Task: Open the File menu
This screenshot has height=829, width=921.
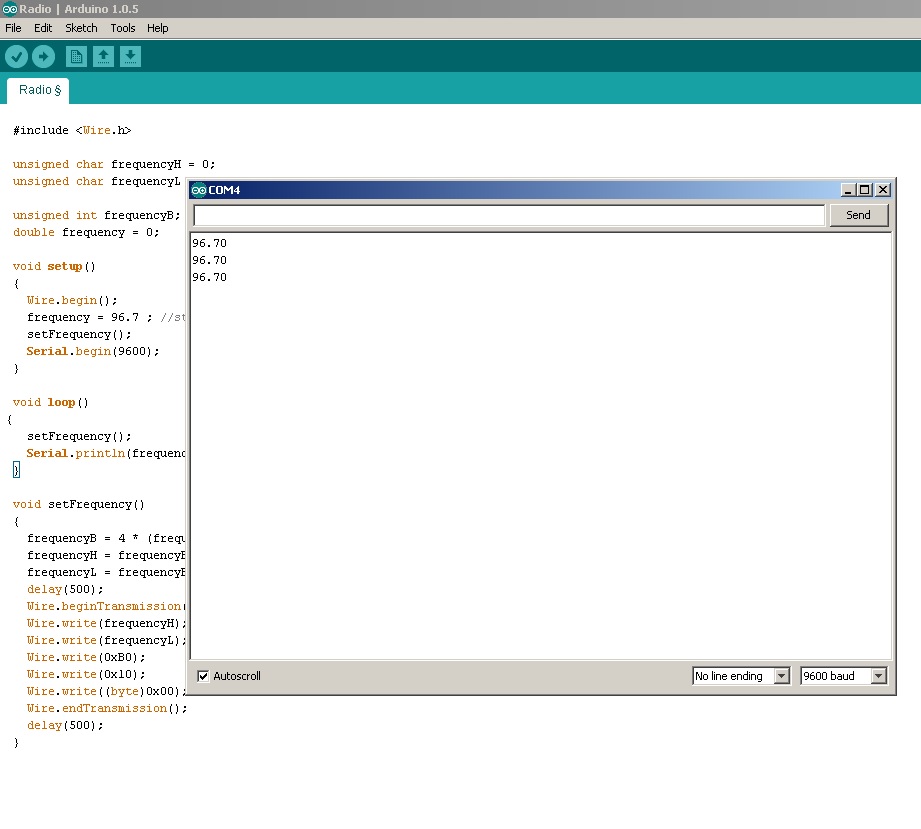Action: pyautogui.click(x=13, y=28)
